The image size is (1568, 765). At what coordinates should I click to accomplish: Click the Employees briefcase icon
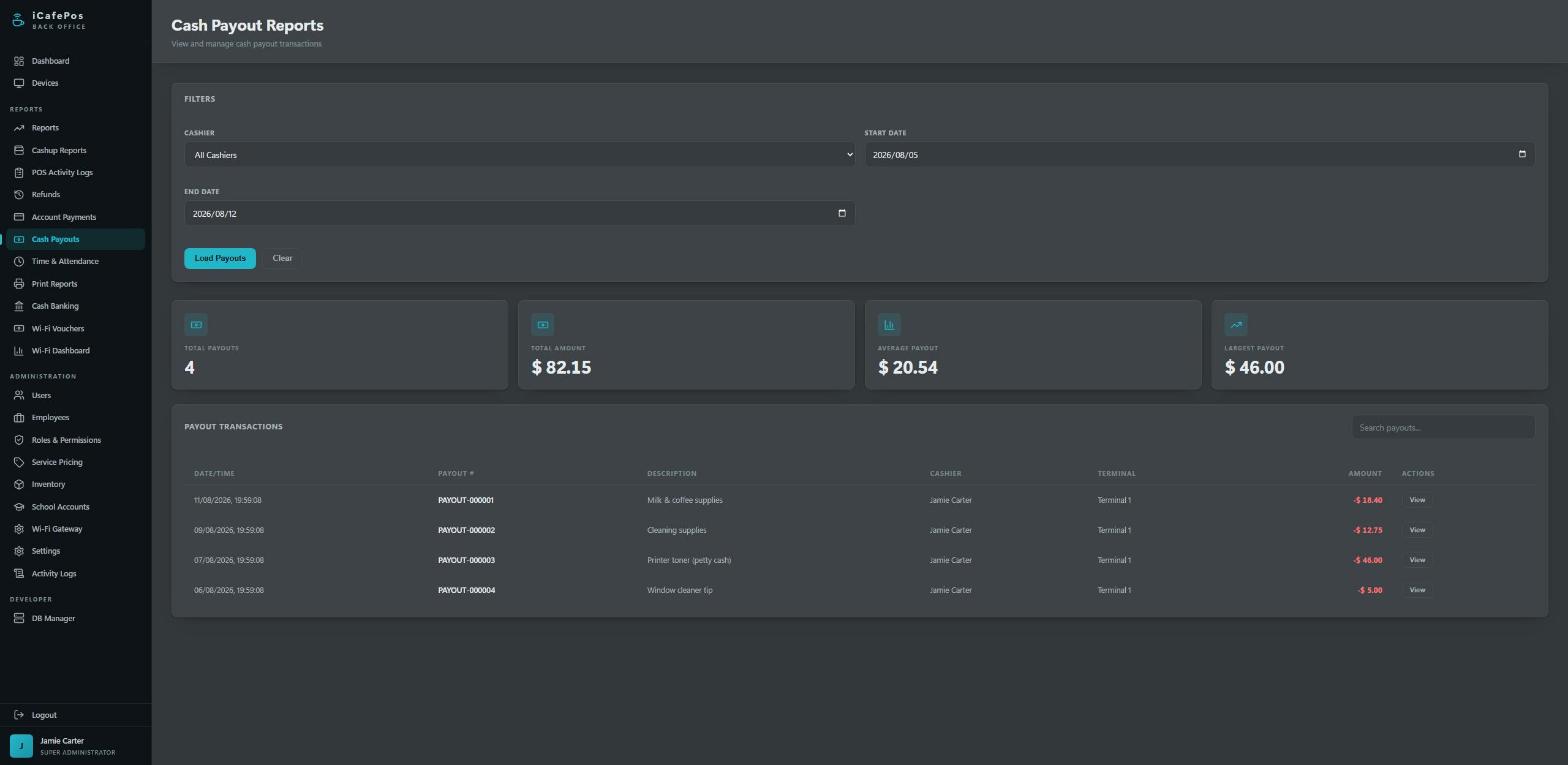click(x=19, y=417)
